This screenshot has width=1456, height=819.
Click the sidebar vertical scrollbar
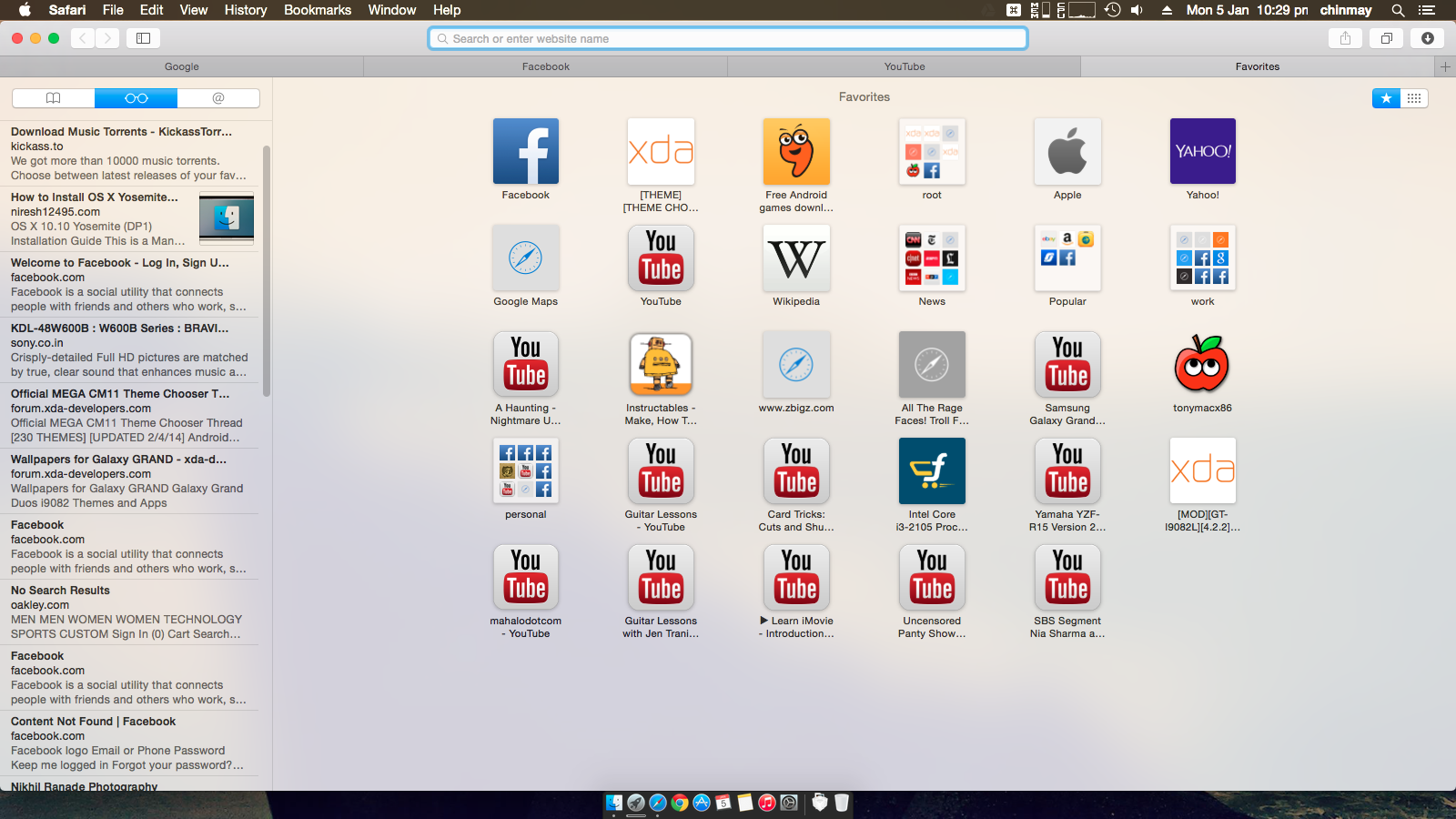(267, 271)
